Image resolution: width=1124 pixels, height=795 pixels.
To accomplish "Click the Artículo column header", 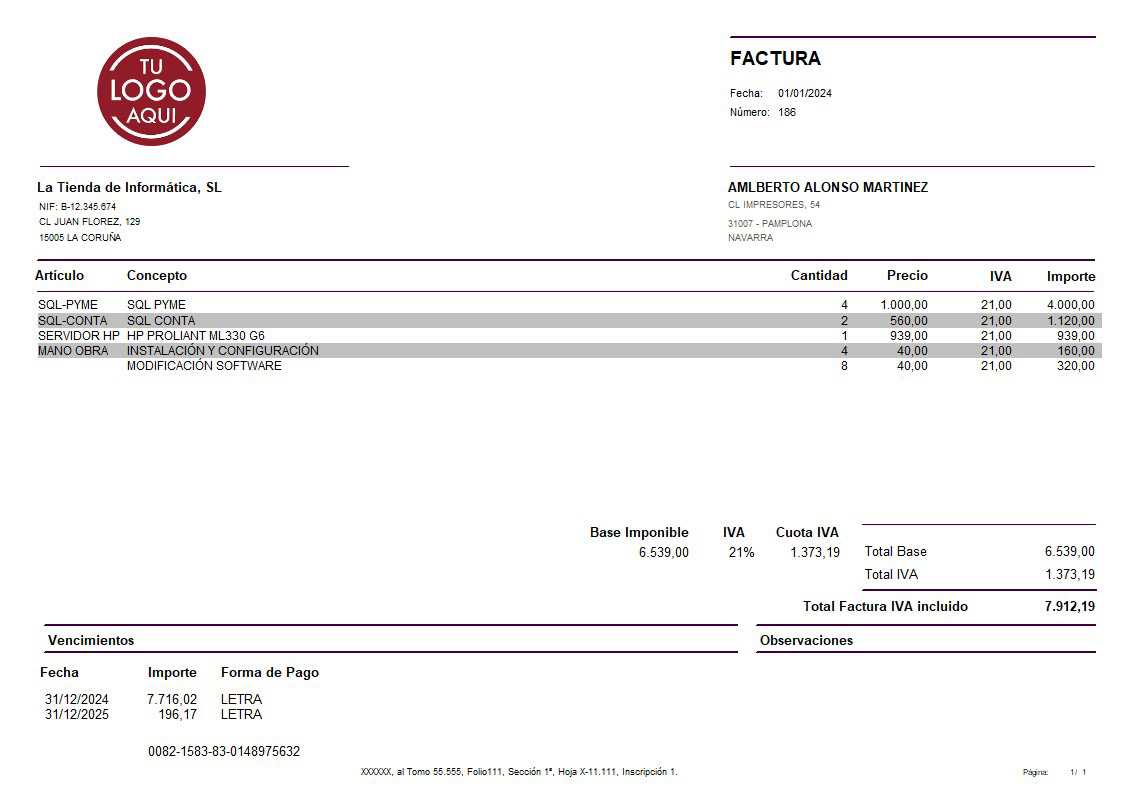I will 60,275.
